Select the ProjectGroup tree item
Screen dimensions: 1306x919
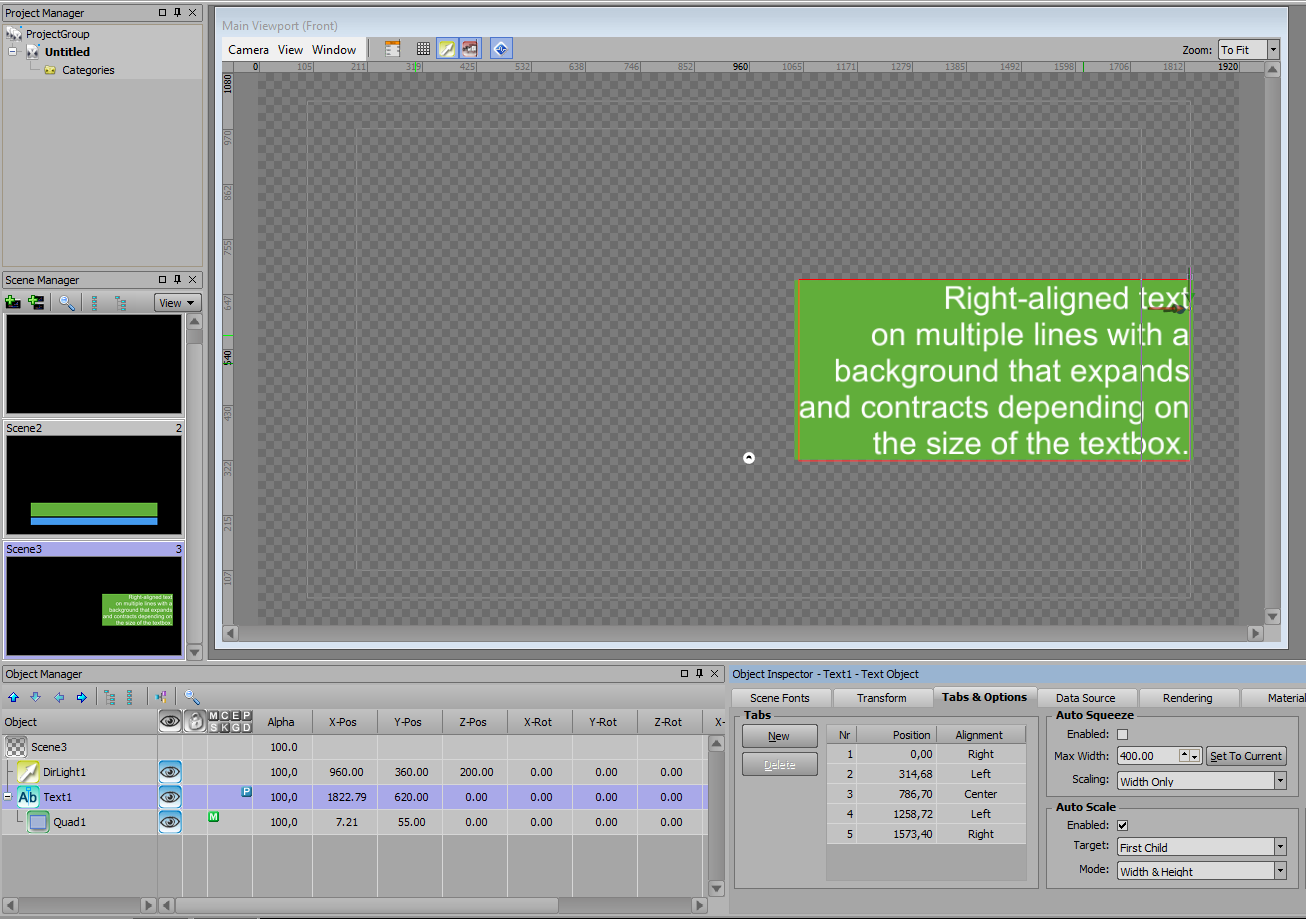coord(57,33)
